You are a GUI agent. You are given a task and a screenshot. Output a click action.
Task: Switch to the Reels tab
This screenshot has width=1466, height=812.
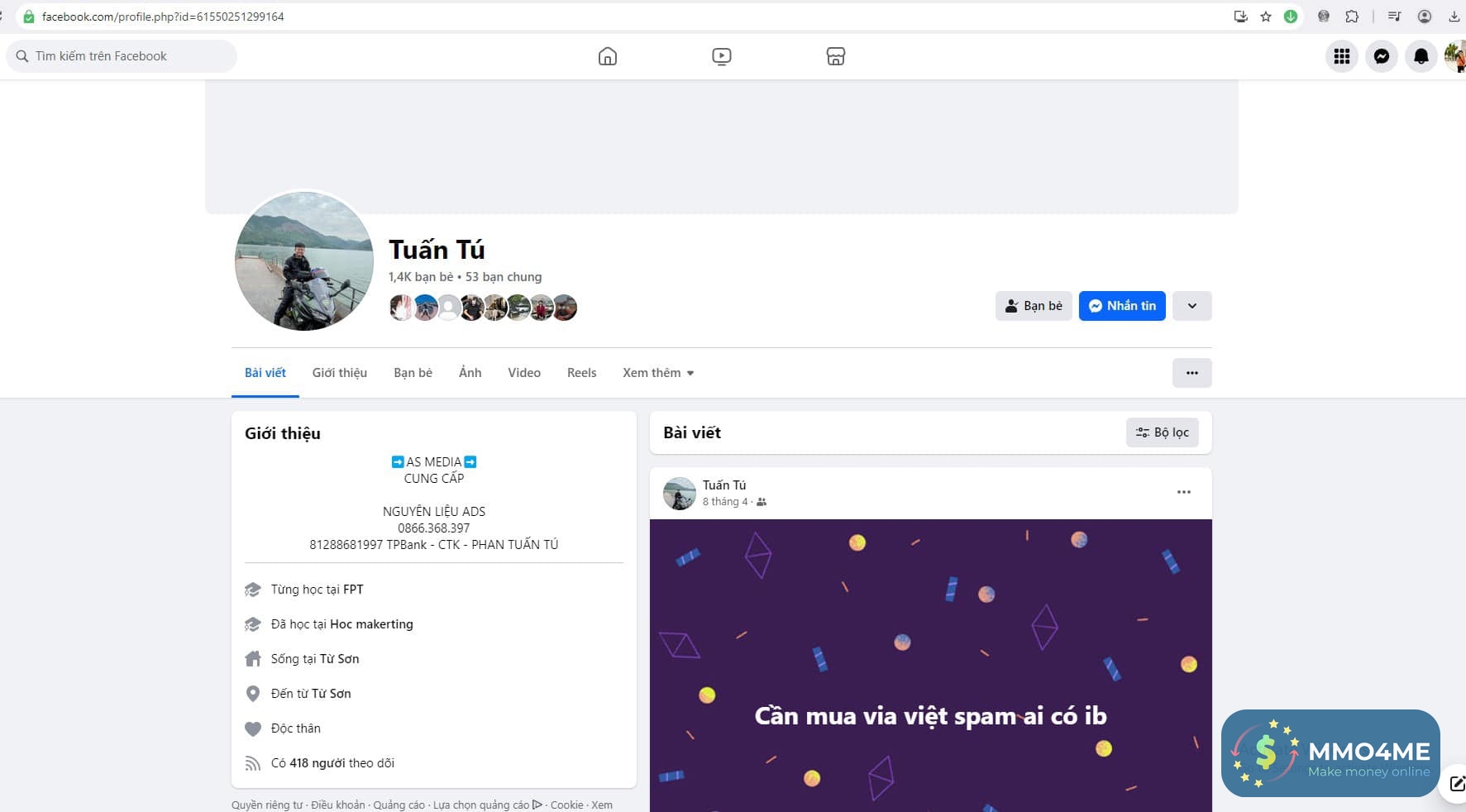[x=581, y=373]
